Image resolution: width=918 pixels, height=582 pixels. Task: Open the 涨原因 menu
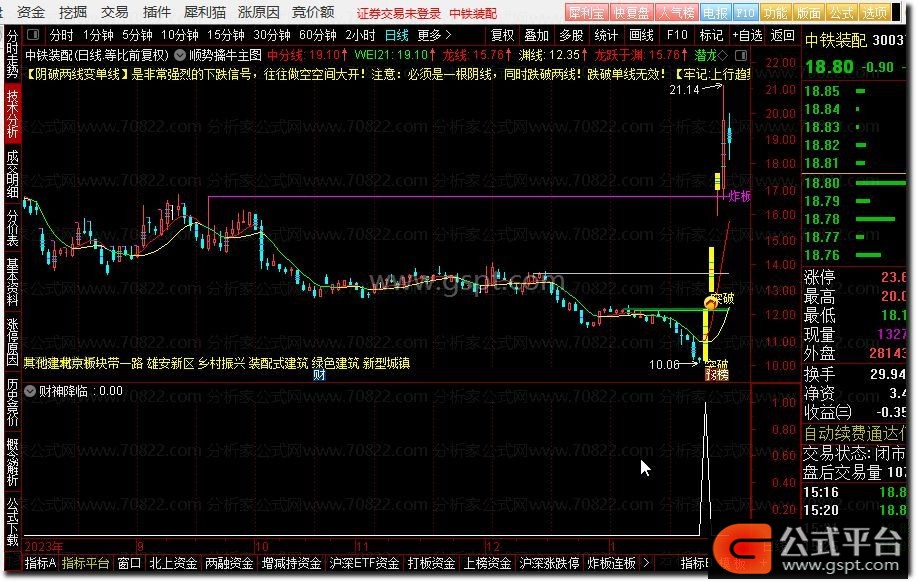click(258, 12)
